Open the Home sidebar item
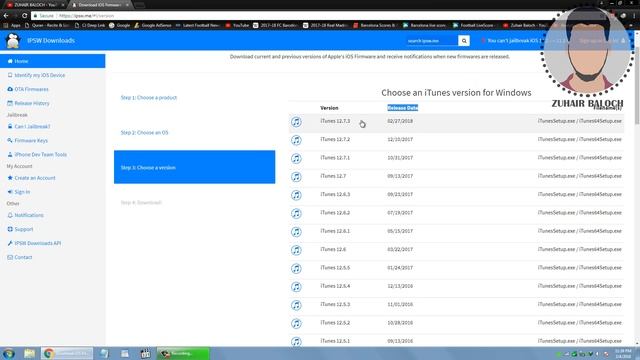640x360 pixels. [53, 61]
